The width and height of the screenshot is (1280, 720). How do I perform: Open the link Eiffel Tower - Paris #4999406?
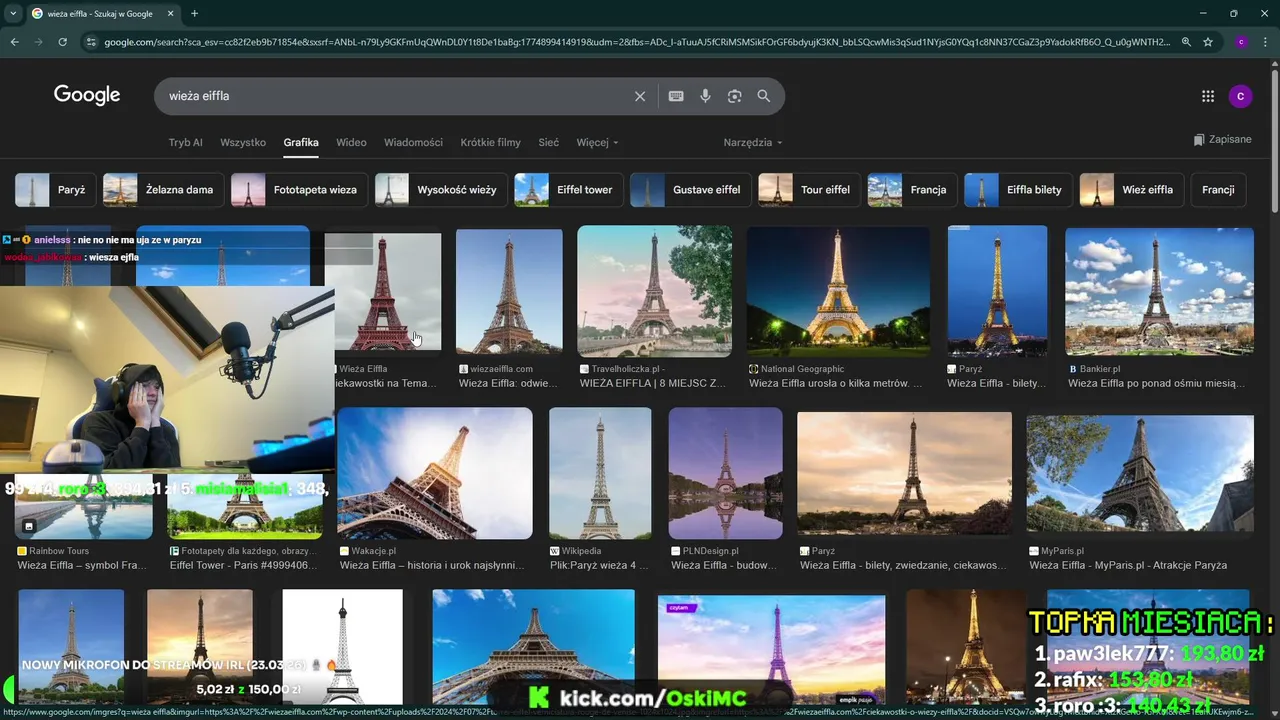coord(243,565)
